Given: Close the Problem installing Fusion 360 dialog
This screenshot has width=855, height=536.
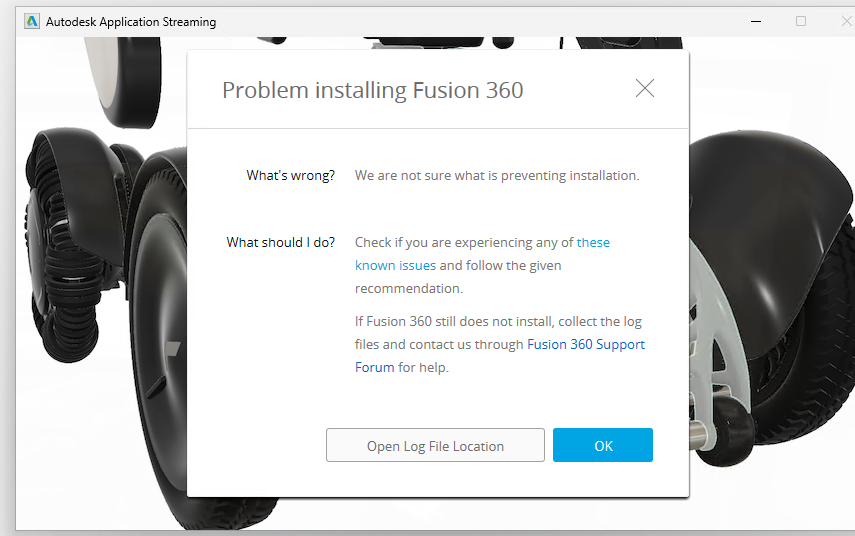Looking at the screenshot, I should point(645,88).
